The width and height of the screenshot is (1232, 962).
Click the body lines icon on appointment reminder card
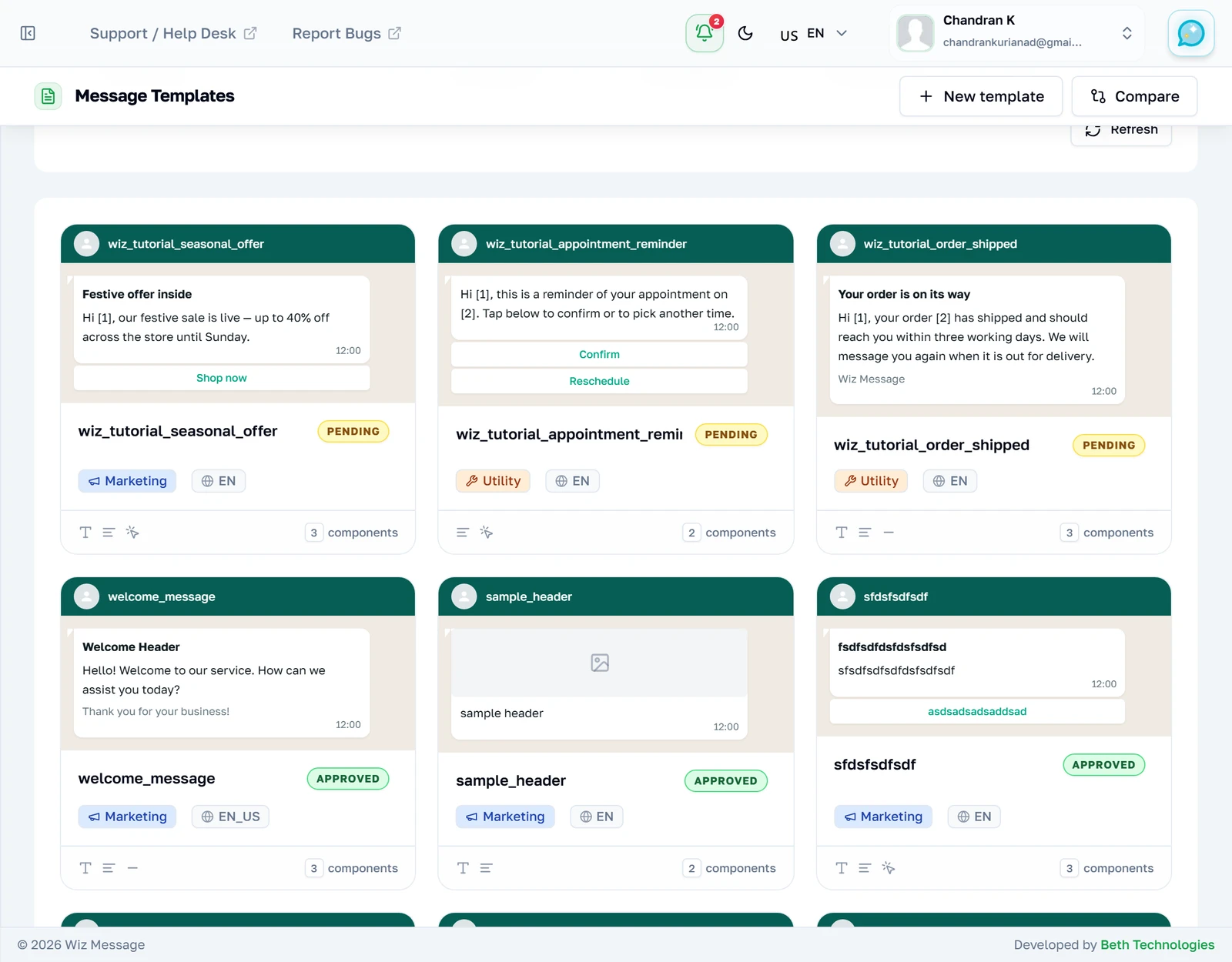point(463,533)
